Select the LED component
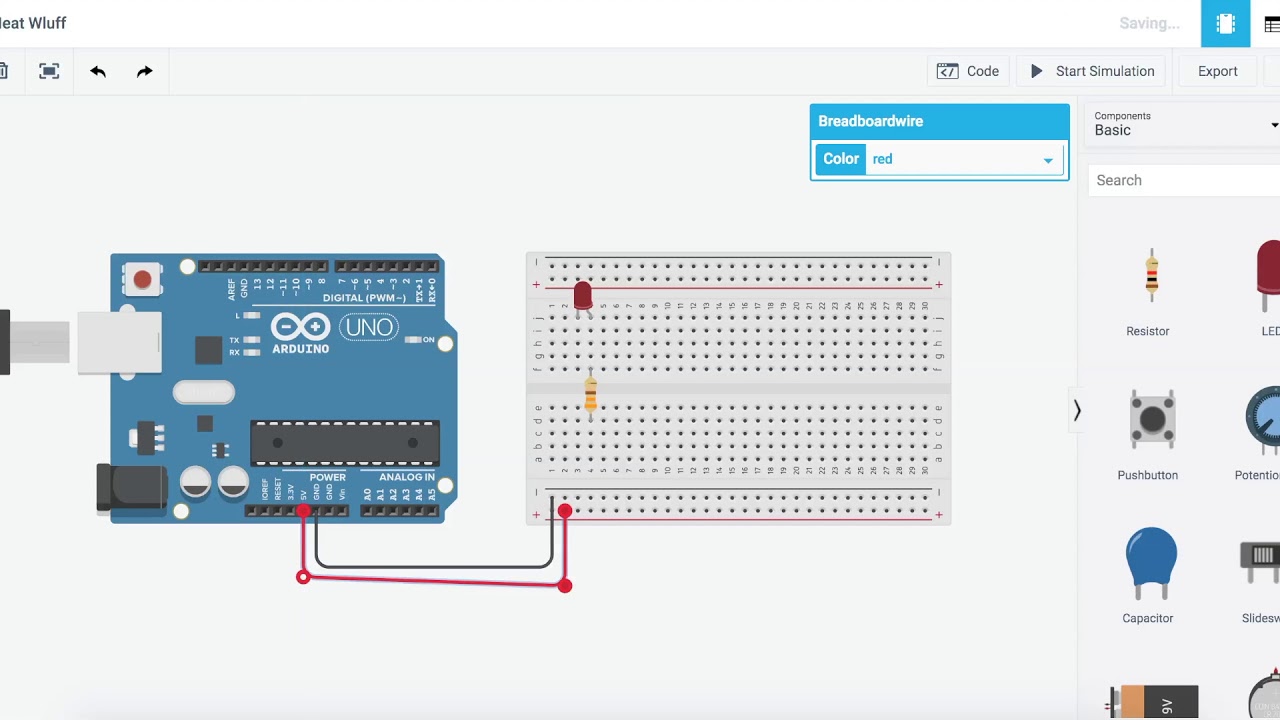Image resolution: width=1280 pixels, height=720 pixels. 1268,288
